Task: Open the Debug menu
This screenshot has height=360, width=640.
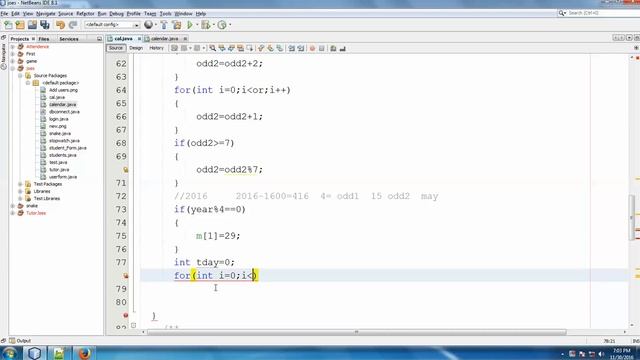Action: pos(116,13)
